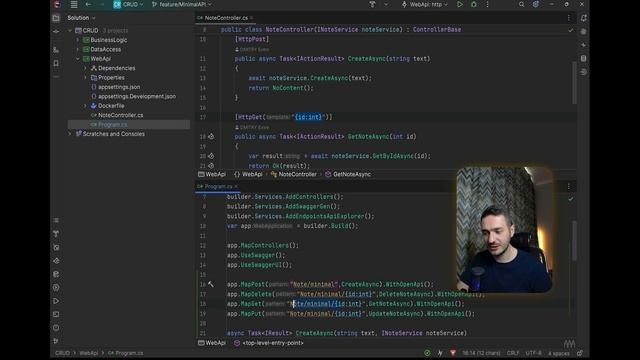Open the feature/MinimalAPI branch dropdown
This screenshot has width=640, height=360.
click(x=182, y=4)
